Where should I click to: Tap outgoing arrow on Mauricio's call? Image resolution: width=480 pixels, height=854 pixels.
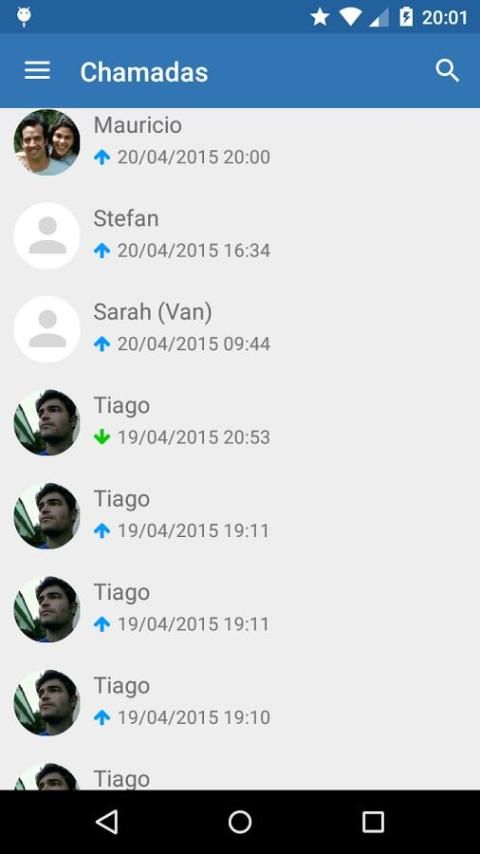click(x=102, y=157)
